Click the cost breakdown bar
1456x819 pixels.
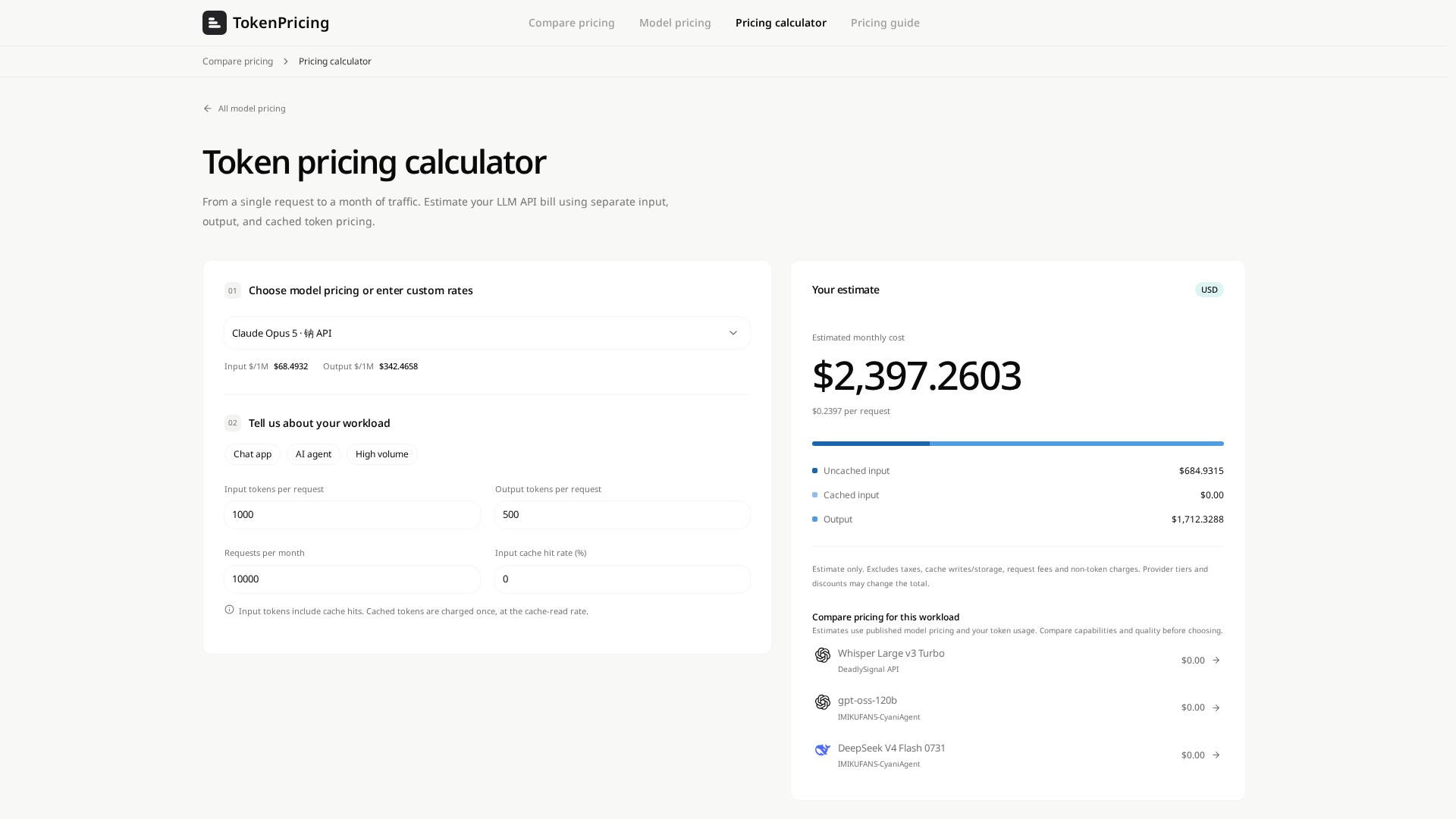click(x=1018, y=444)
